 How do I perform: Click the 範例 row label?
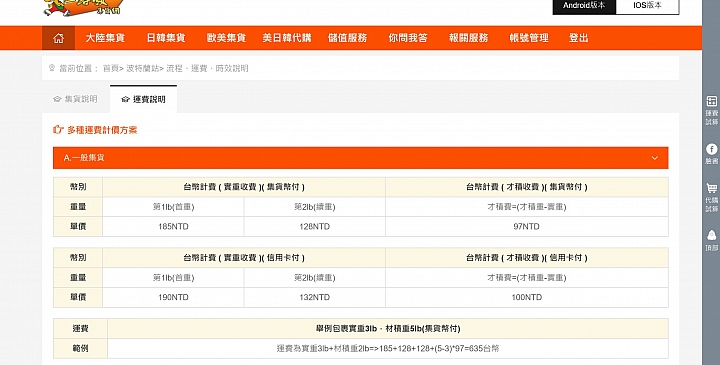click(80, 348)
